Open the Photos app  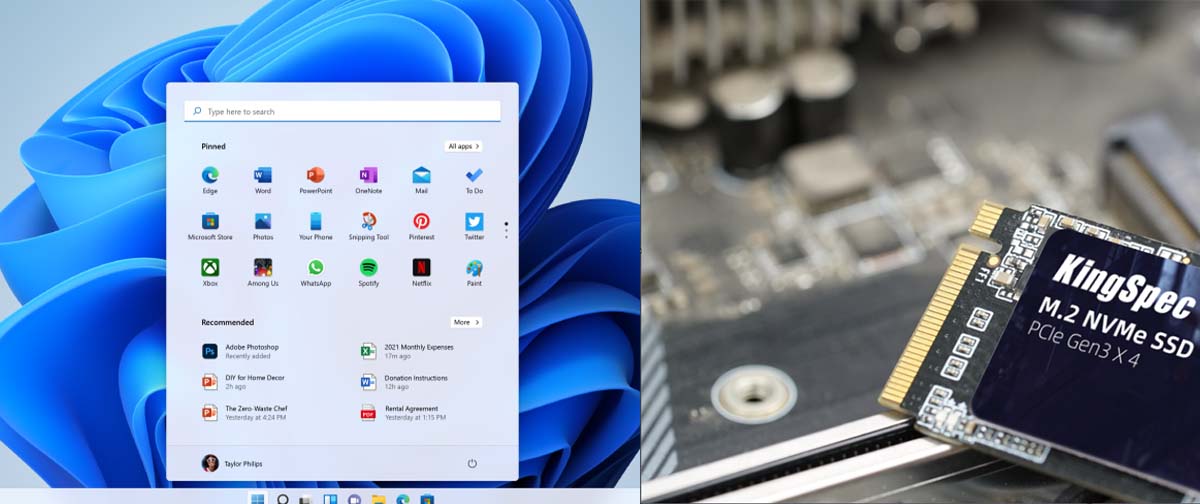(x=263, y=226)
